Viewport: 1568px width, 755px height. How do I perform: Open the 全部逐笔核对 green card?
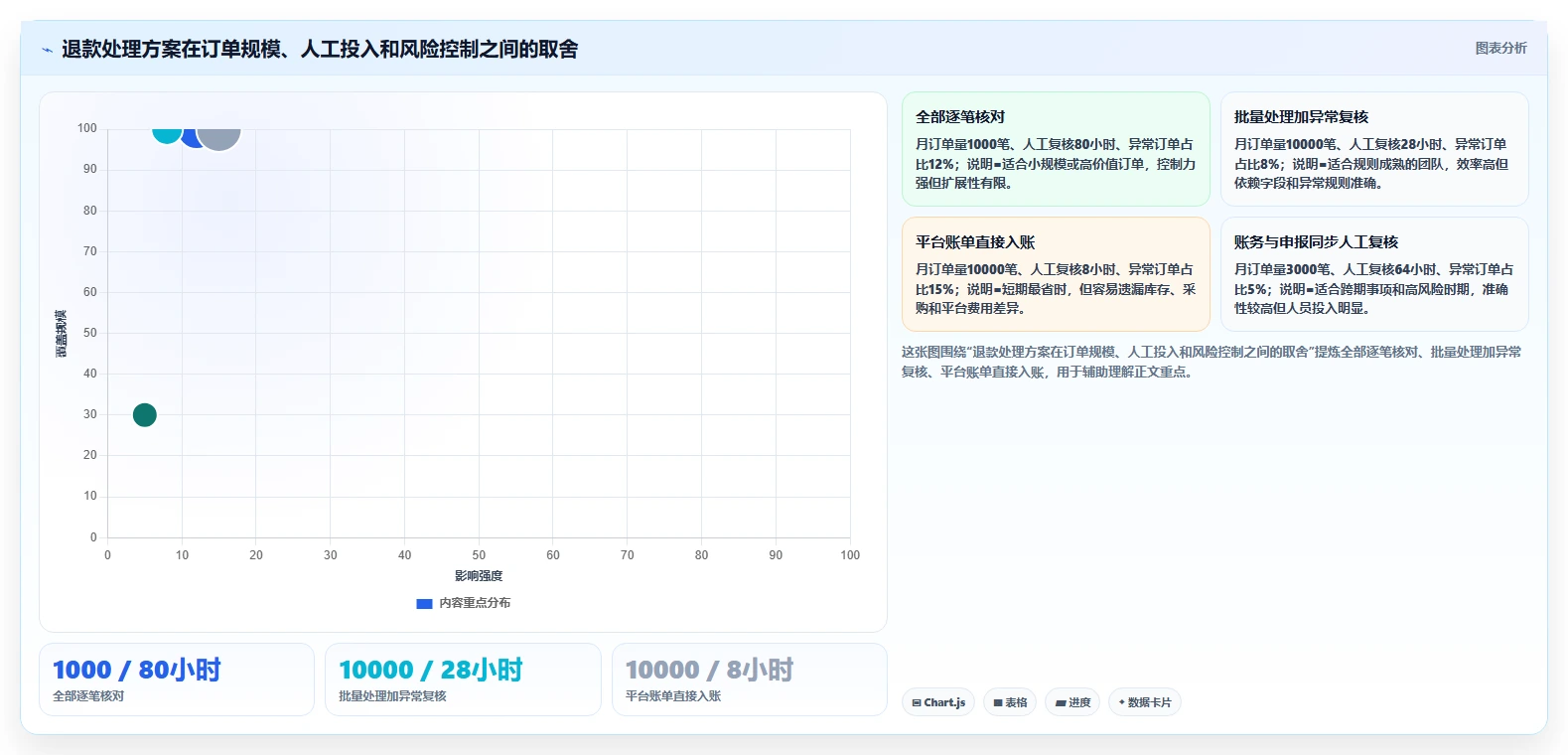[x=1056, y=149]
